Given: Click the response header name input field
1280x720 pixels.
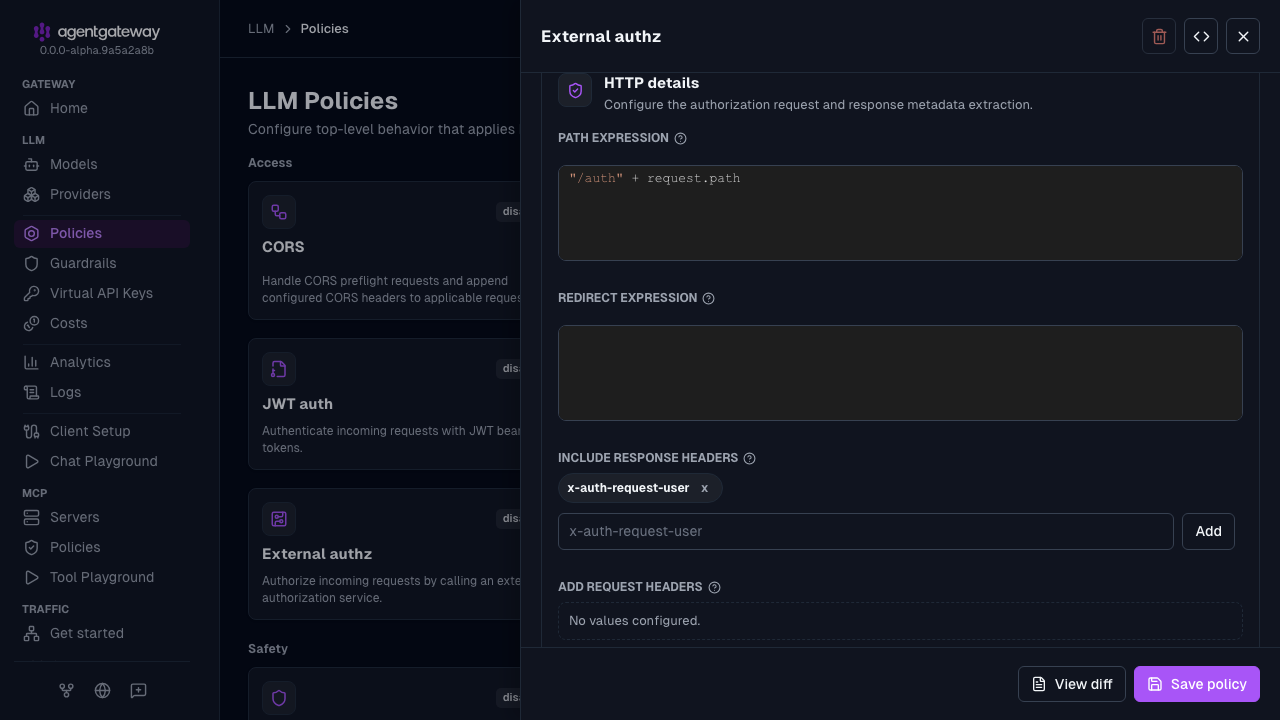Looking at the screenshot, I should pyautogui.click(x=866, y=531).
